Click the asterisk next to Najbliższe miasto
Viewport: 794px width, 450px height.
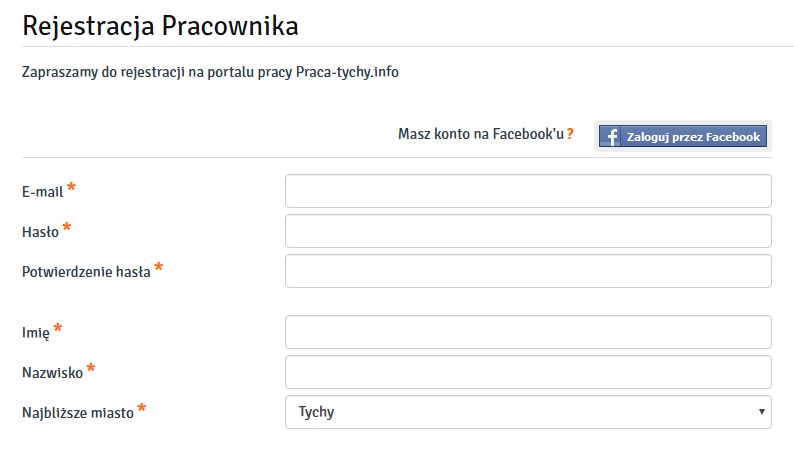click(141, 409)
